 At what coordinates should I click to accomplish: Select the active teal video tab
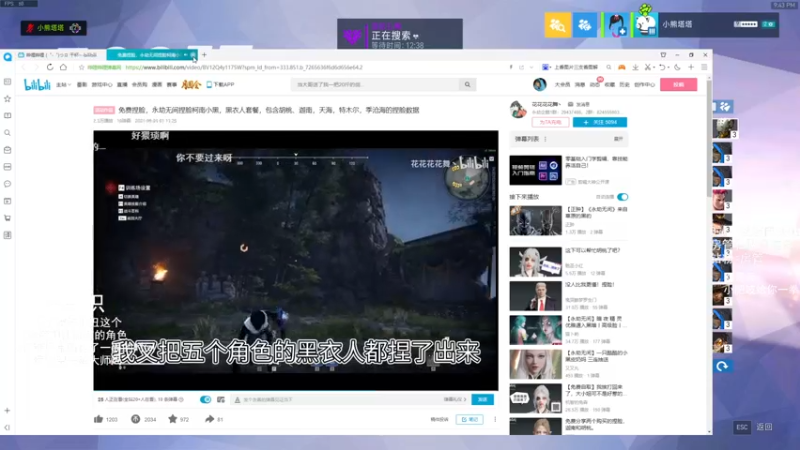point(151,55)
